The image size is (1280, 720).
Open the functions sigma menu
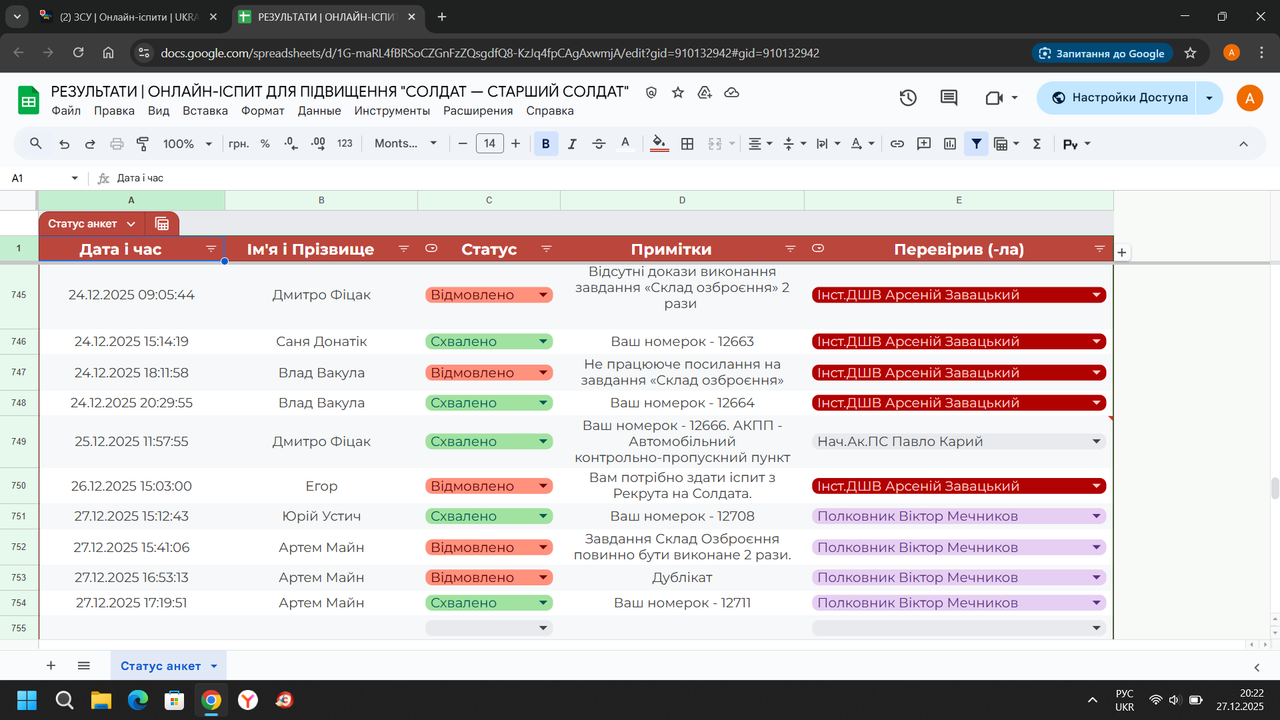click(x=1037, y=144)
